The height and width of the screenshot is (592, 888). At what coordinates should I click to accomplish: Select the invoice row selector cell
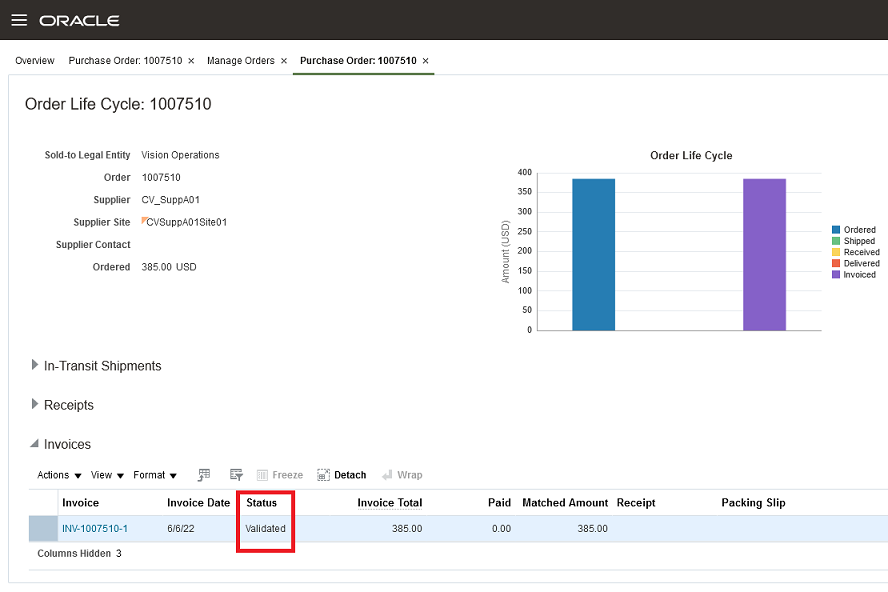coord(43,529)
